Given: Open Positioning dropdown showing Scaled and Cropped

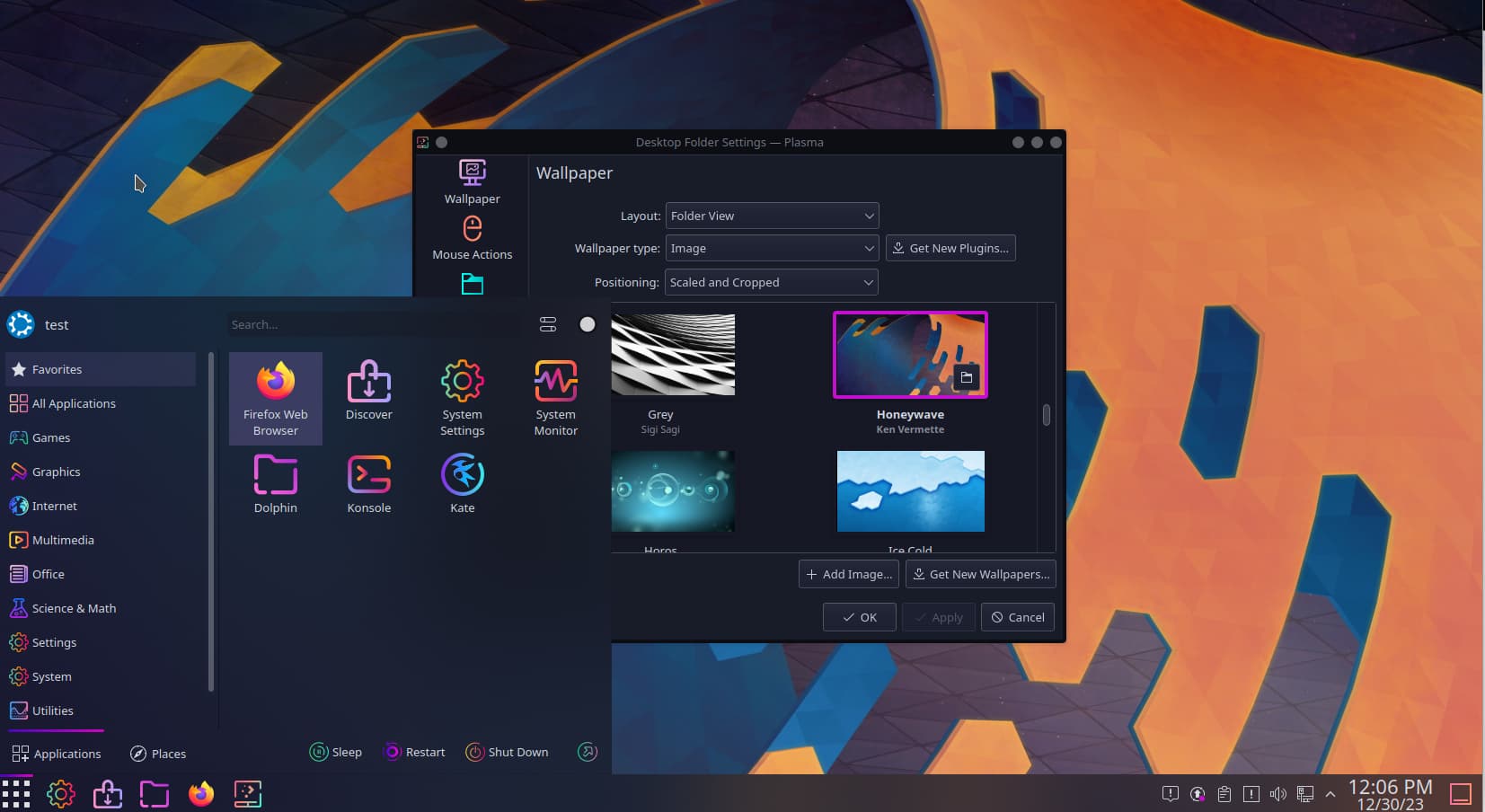Looking at the screenshot, I should coord(772,282).
